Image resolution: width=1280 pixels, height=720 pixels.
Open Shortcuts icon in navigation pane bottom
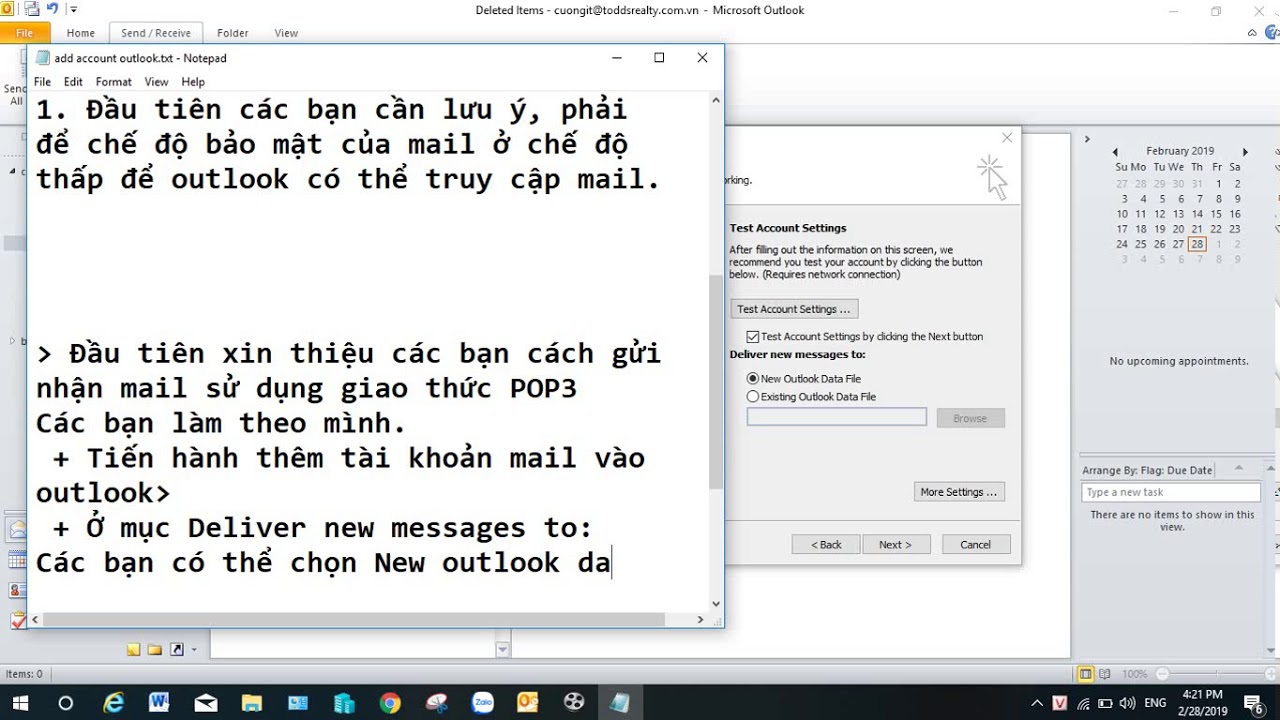[177, 650]
